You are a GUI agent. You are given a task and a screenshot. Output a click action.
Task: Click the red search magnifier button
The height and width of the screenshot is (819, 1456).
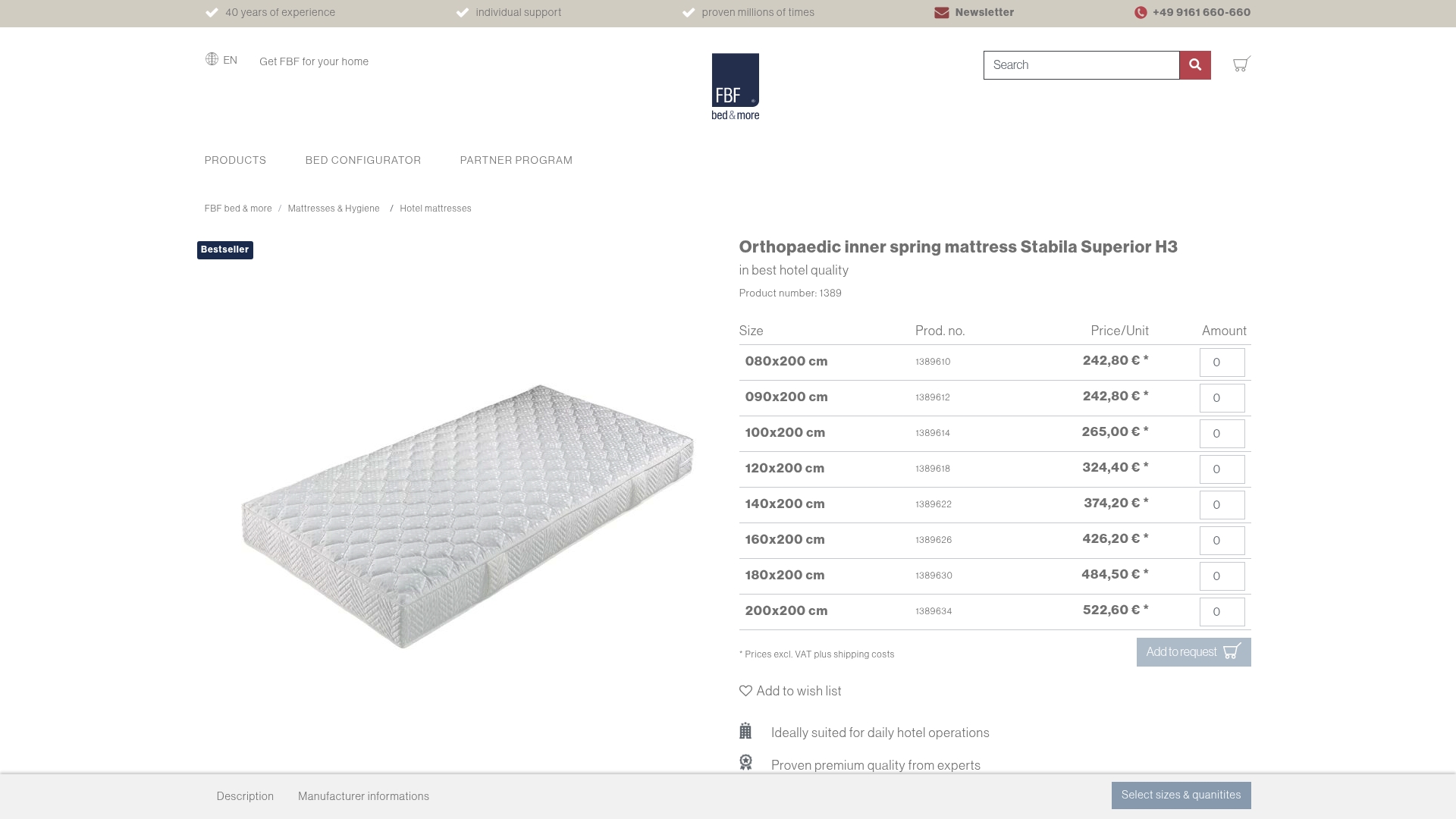tap(1195, 65)
